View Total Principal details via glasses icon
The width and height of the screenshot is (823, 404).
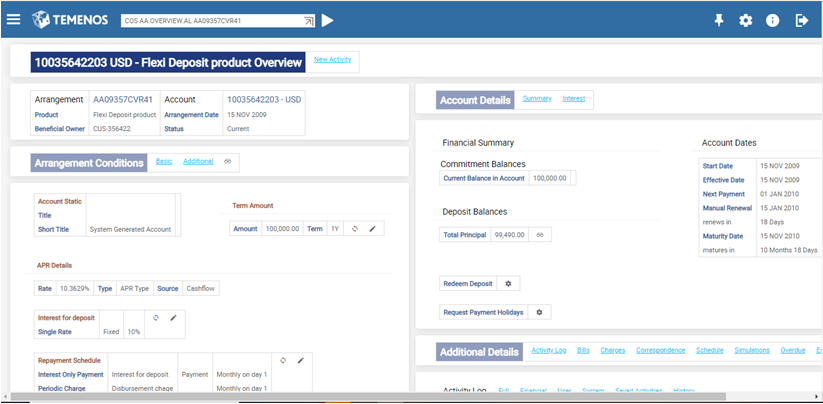(x=540, y=235)
